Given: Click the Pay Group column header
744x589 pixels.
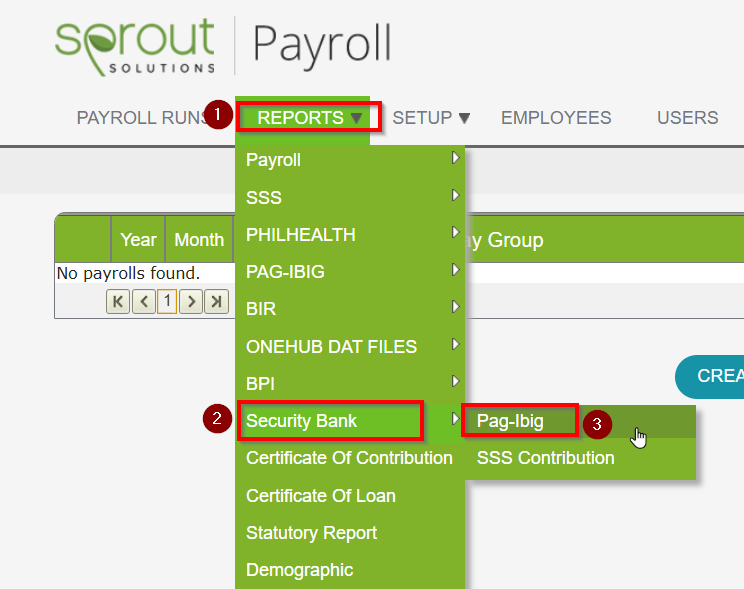Looking at the screenshot, I should [x=505, y=240].
